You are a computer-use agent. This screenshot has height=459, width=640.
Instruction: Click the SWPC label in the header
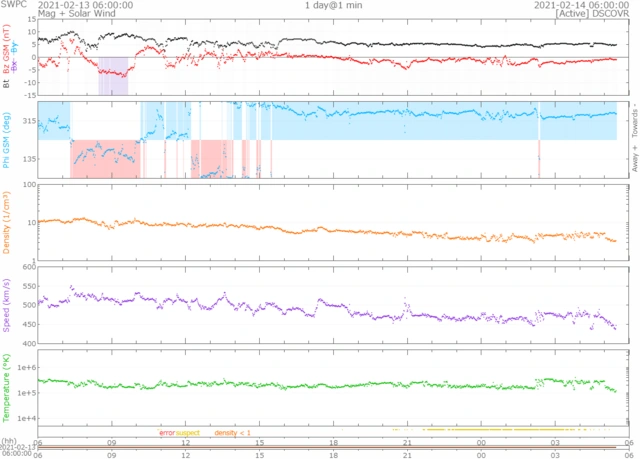[13, 4]
